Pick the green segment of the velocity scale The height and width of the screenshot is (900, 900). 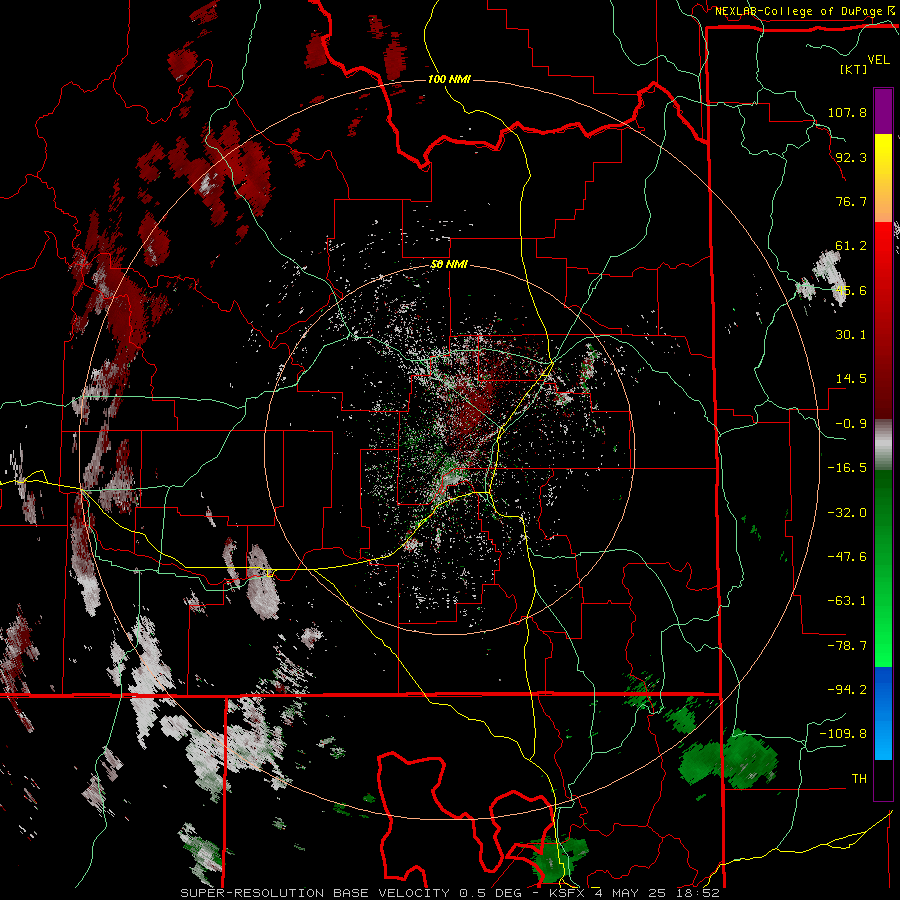pos(883,568)
